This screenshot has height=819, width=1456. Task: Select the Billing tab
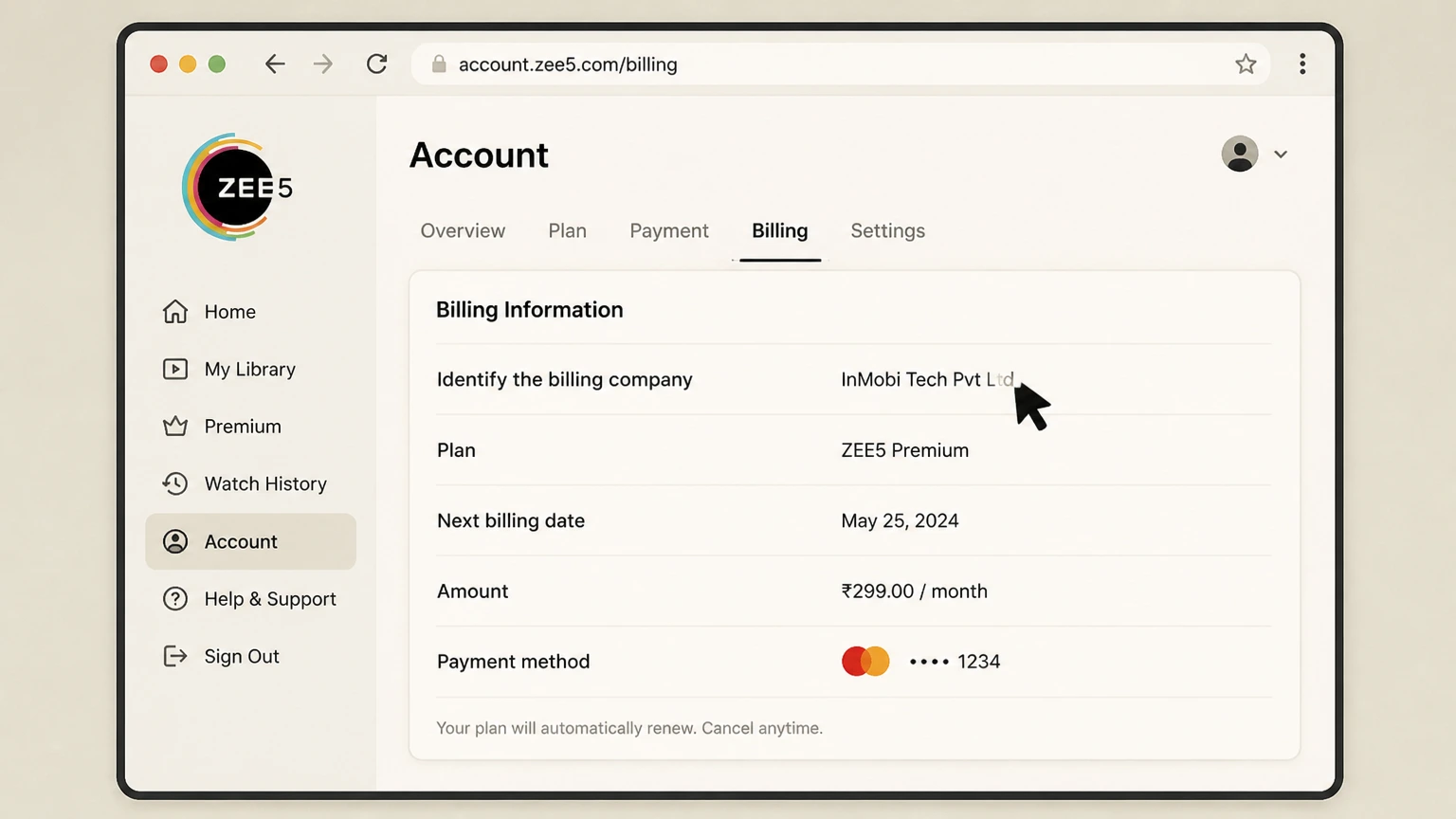coord(780,230)
